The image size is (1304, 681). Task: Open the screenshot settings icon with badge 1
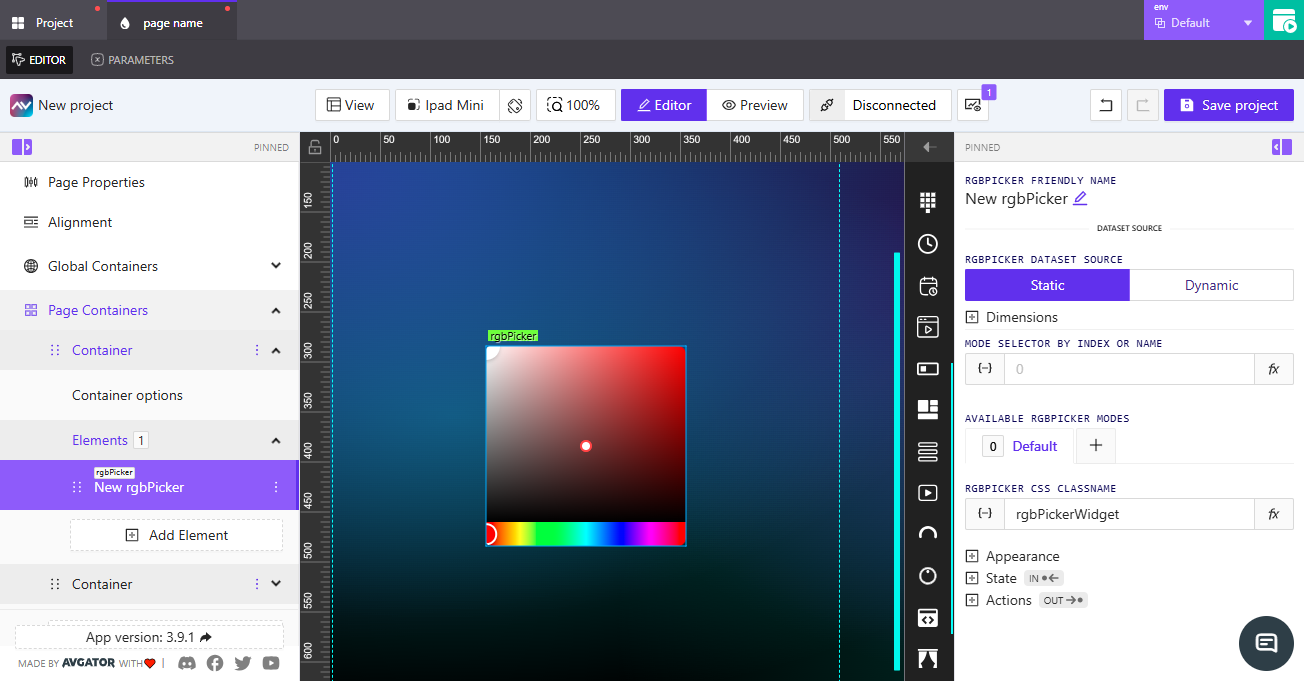(972, 105)
